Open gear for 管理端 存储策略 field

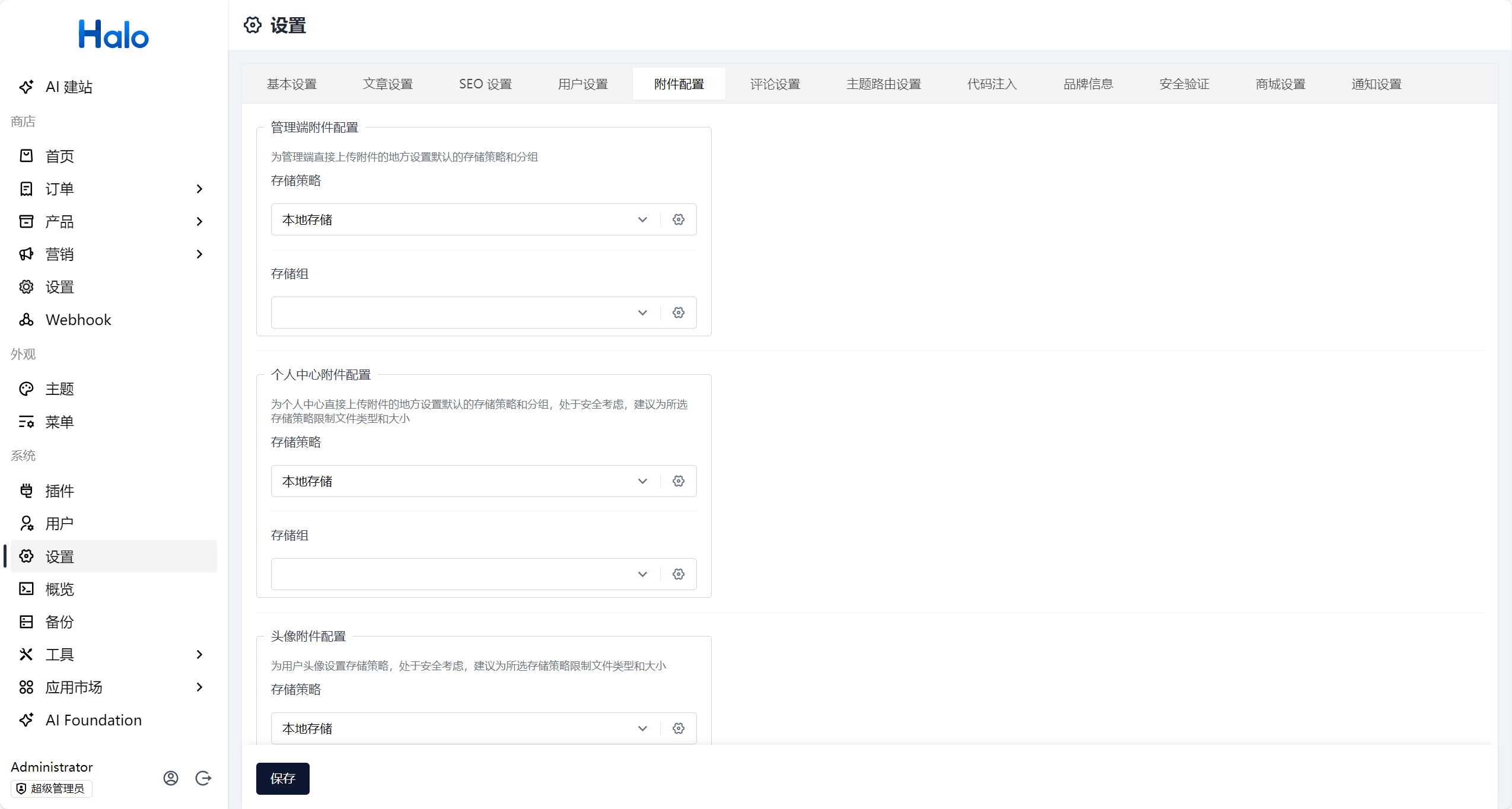[679, 219]
